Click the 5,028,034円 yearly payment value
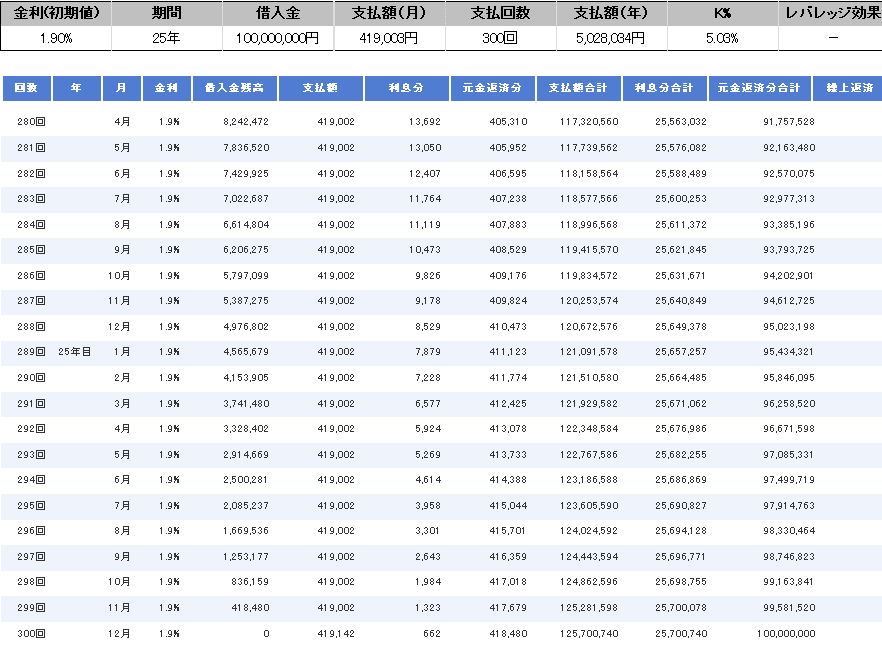Viewport: 882px width, 645px height. (x=610, y=38)
